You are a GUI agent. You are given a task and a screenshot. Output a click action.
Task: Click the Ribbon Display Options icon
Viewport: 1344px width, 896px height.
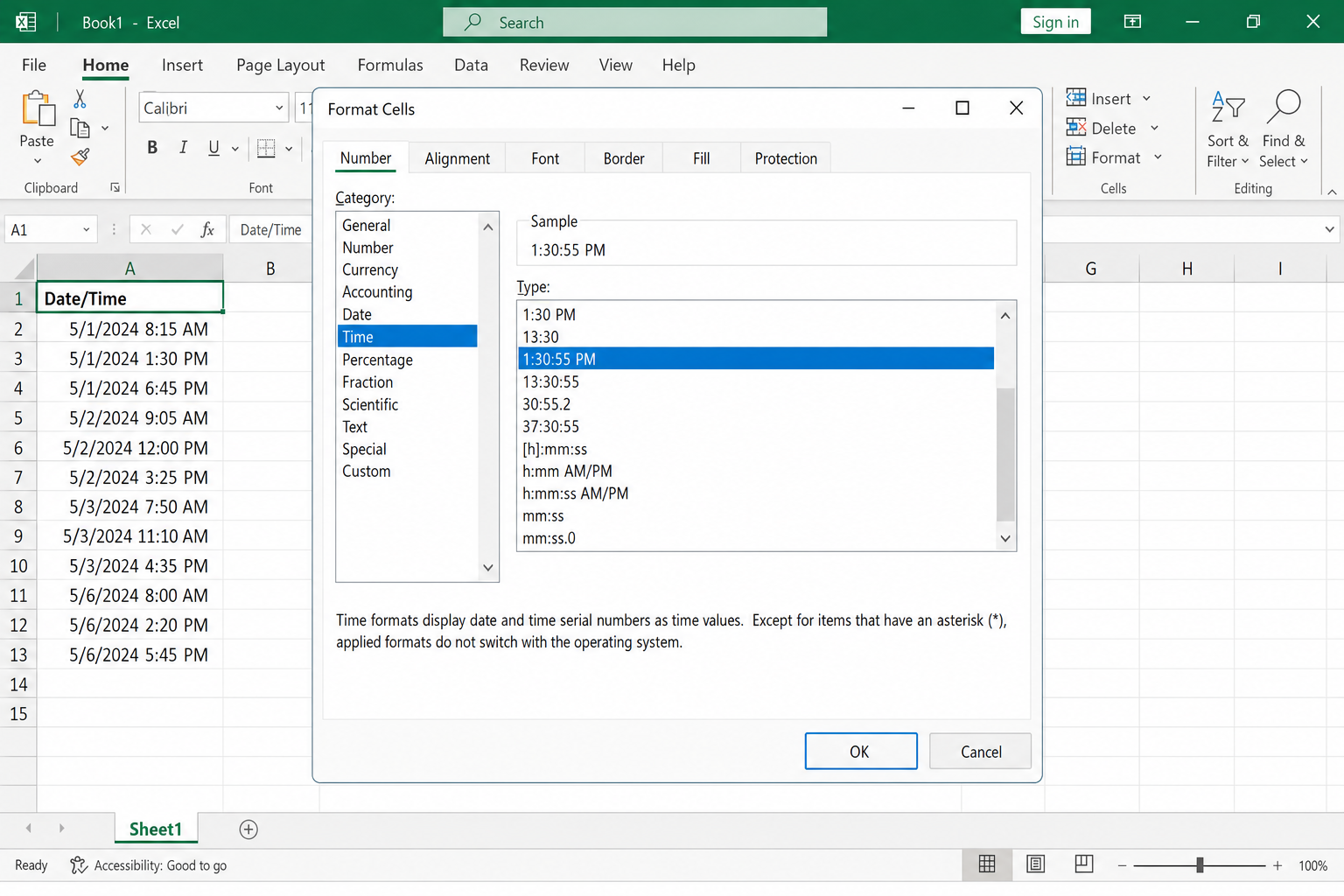pos(1132,22)
